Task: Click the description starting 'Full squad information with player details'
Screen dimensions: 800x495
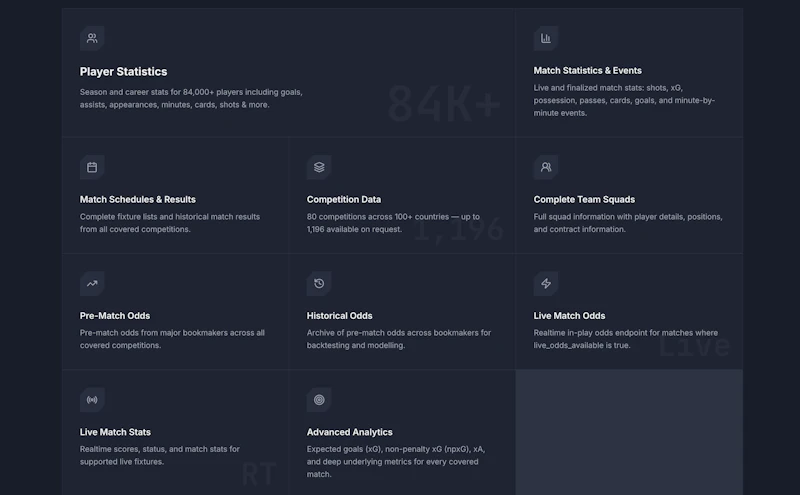Action: 628,223
